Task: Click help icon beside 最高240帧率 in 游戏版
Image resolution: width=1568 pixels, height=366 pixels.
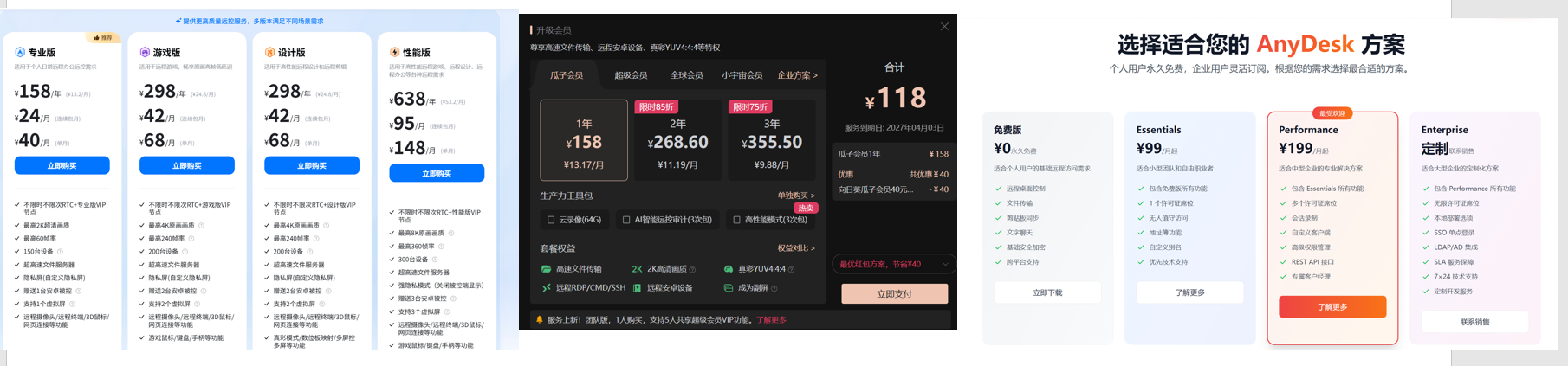Action: point(191,238)
